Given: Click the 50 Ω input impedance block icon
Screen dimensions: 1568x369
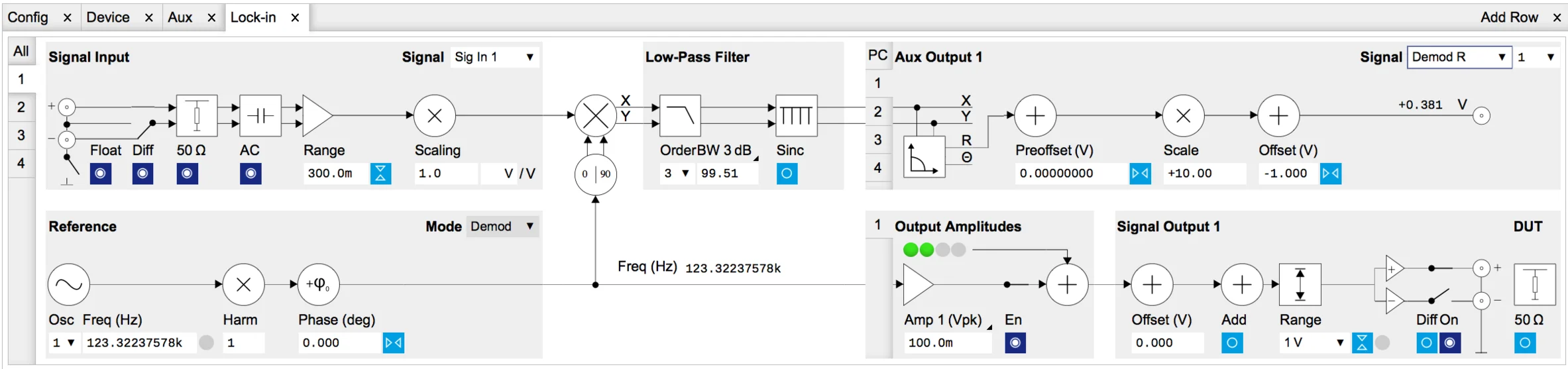Looking at the screenshot, I should [x=197, y=116].
